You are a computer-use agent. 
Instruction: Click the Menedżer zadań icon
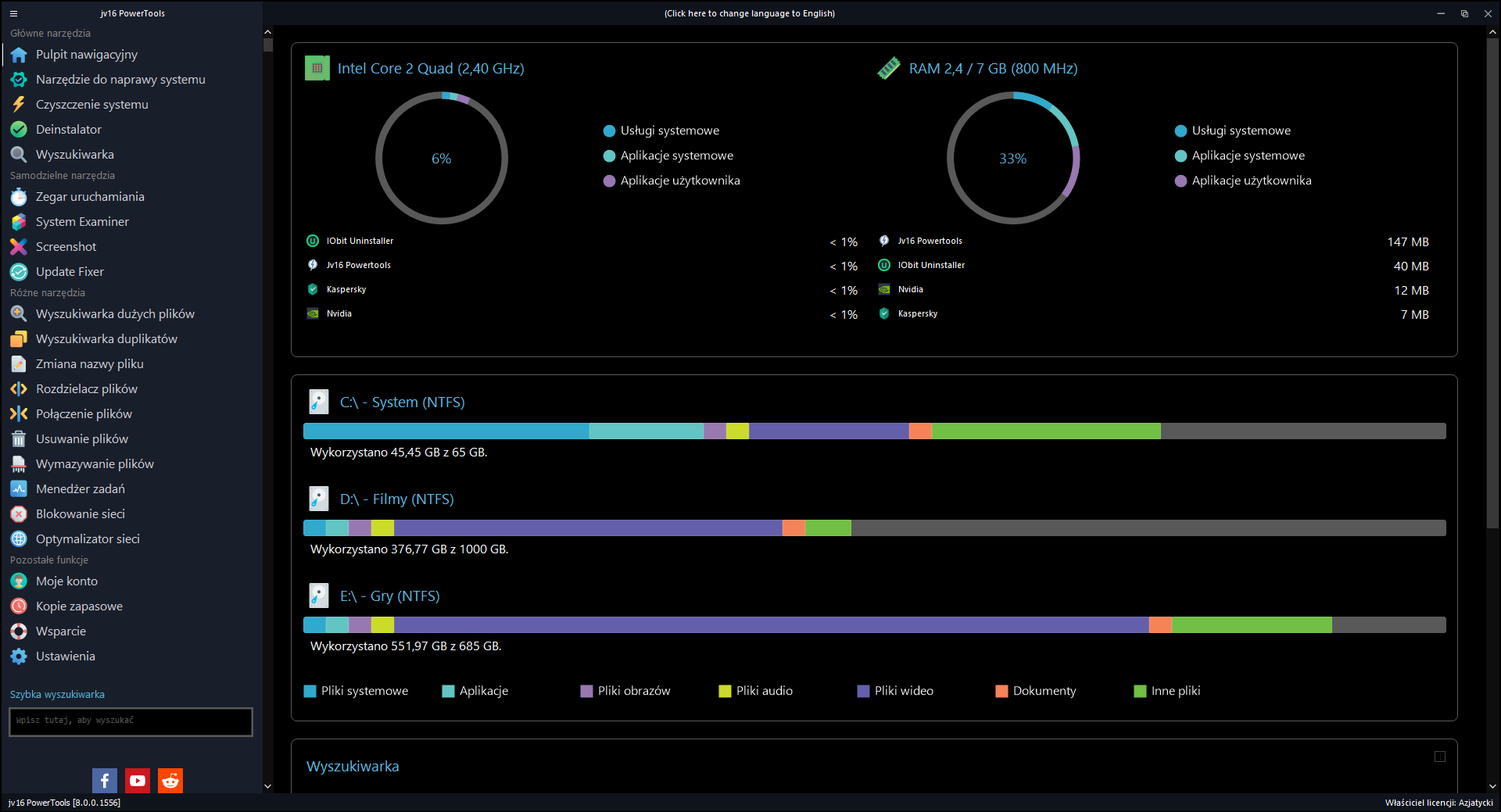click(19, 489)
